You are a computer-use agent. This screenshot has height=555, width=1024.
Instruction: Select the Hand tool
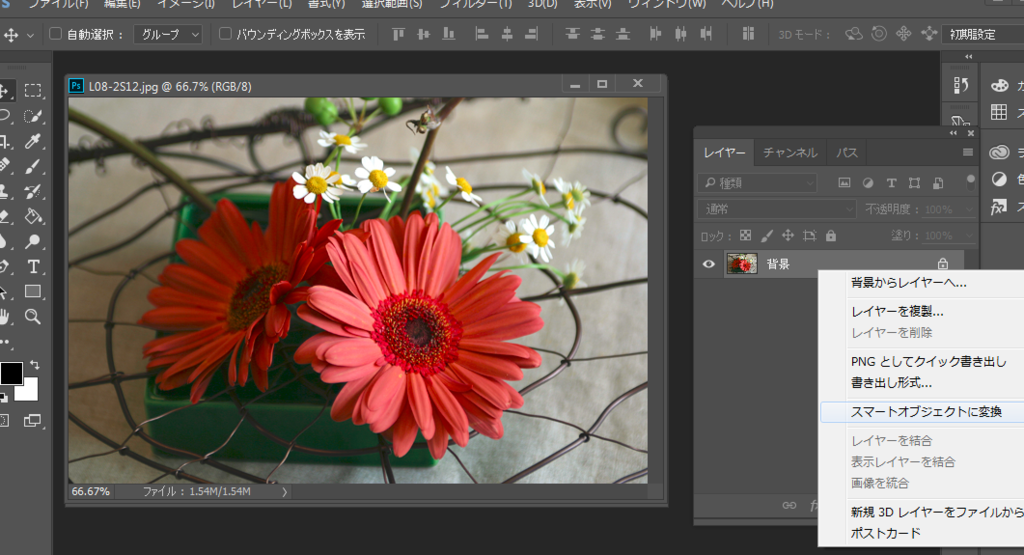pyautogui.click(x=4, y=316)
